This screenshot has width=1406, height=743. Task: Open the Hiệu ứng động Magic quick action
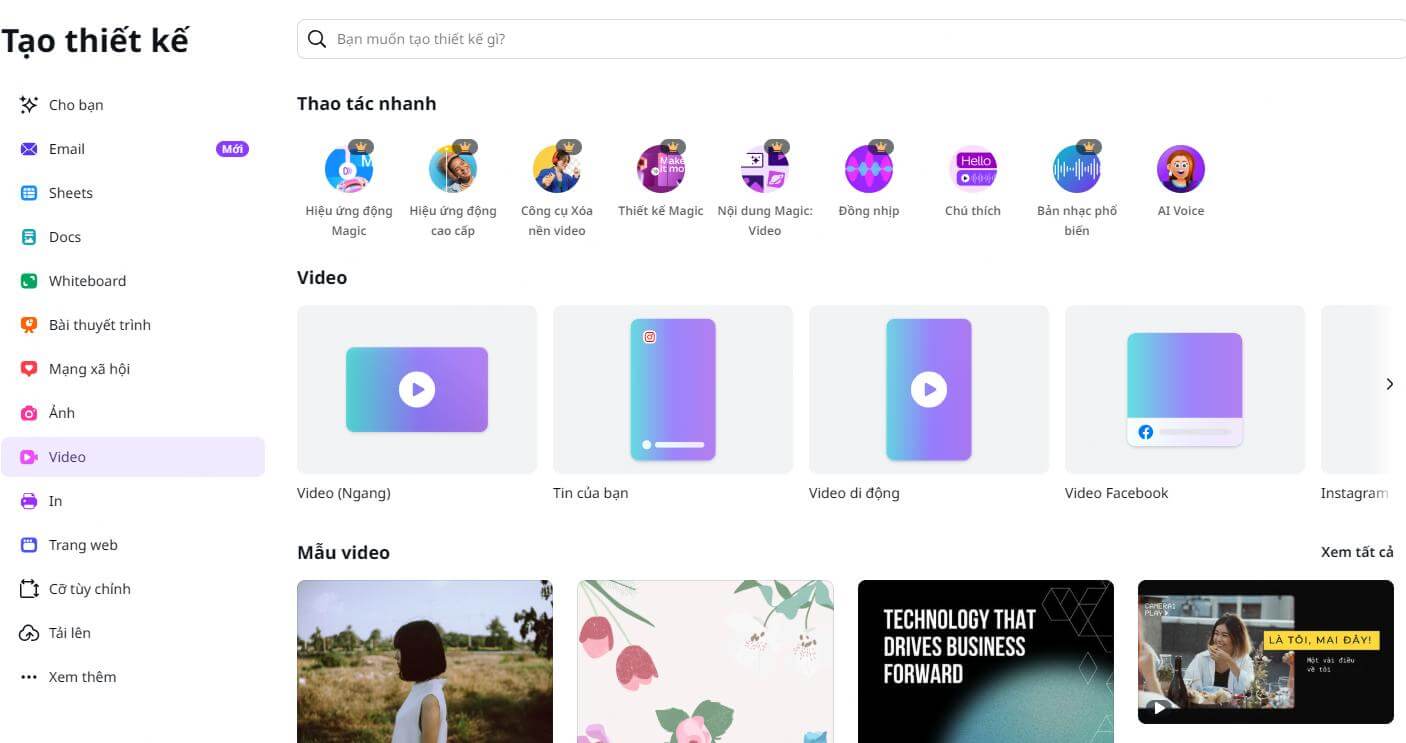tap(349, 169)
